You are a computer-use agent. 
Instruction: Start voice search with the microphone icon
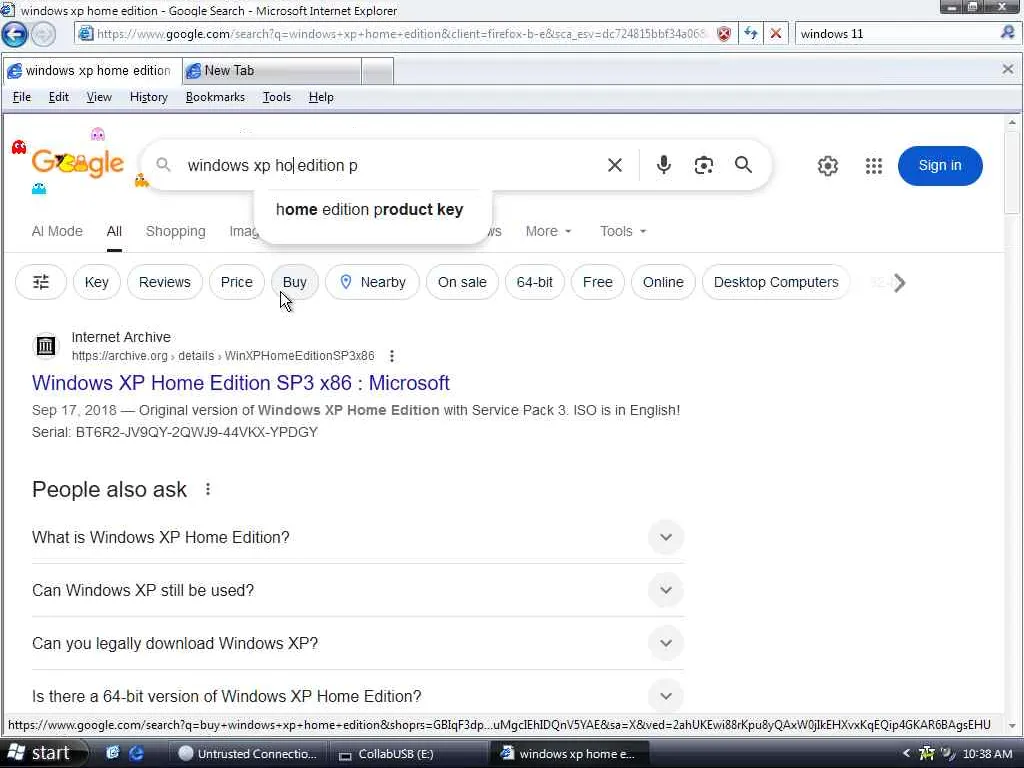[x=664, y=165]
